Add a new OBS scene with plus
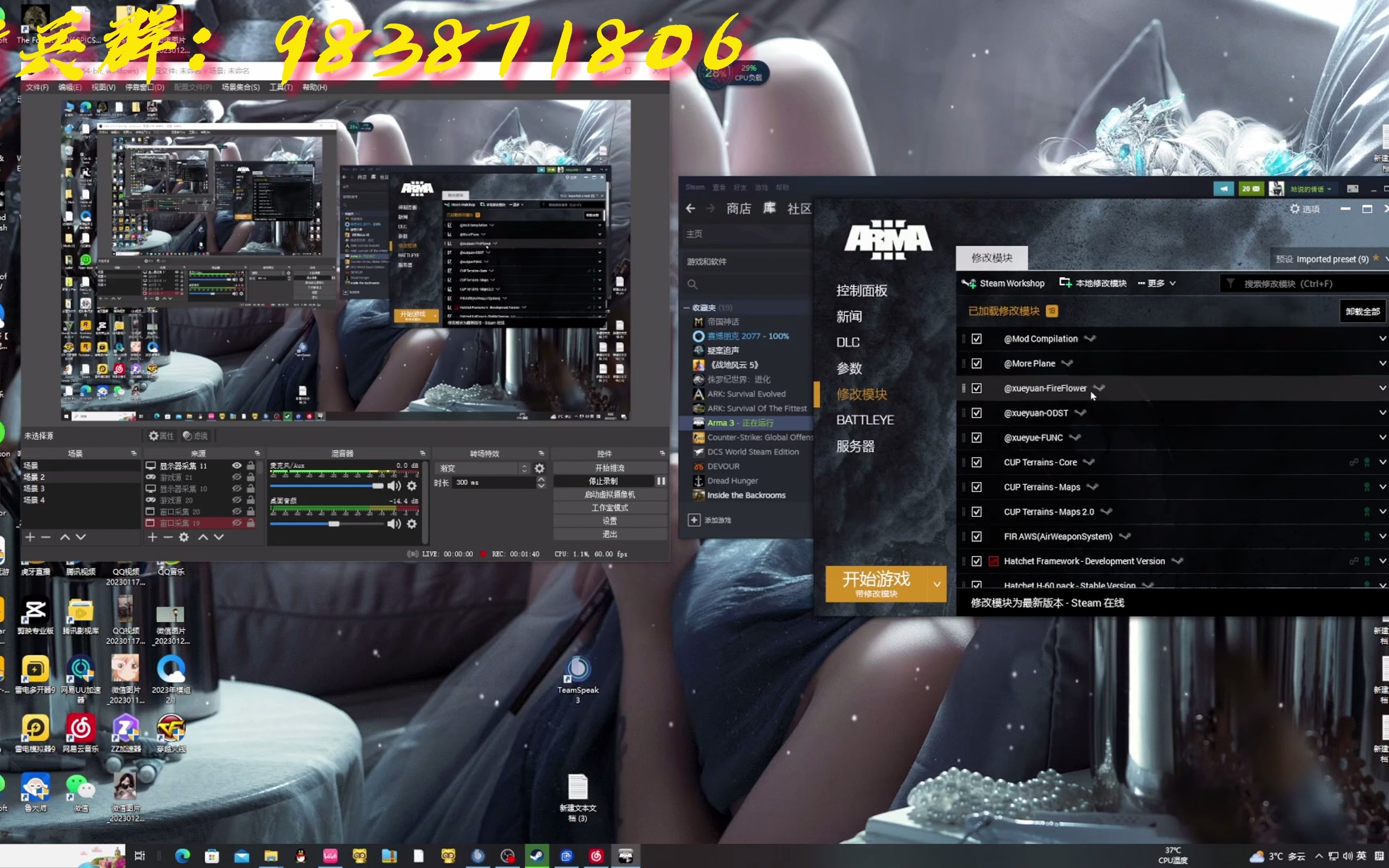The height and width of the screenshot is (868, 1389). pyautogui.click(x=31, y=537)
